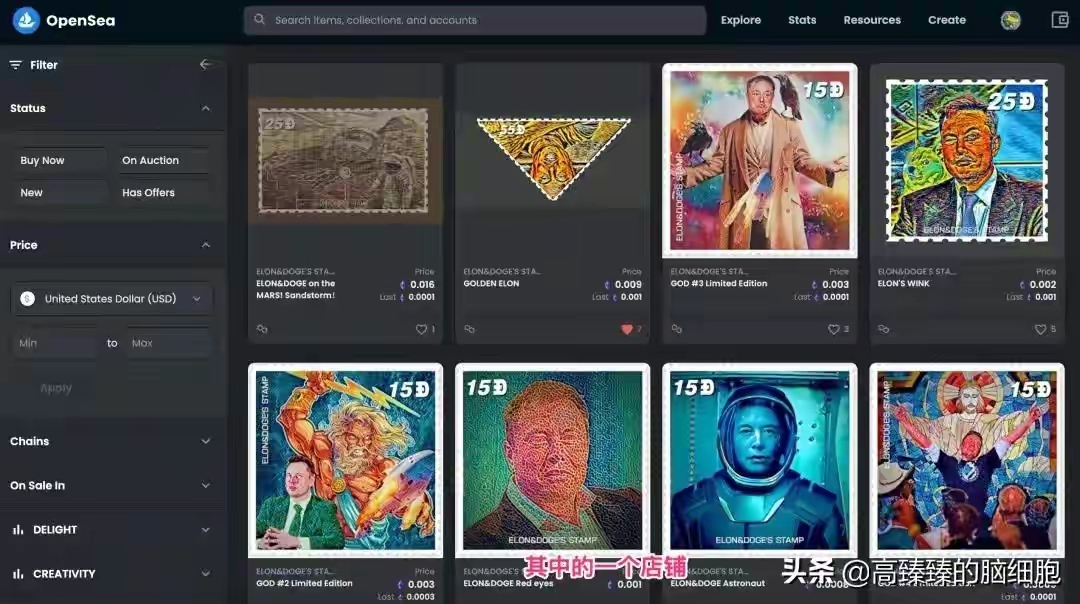Favorite ELON'S WINK with heart icon
1080x604 pixels.
click(1040, 329)
